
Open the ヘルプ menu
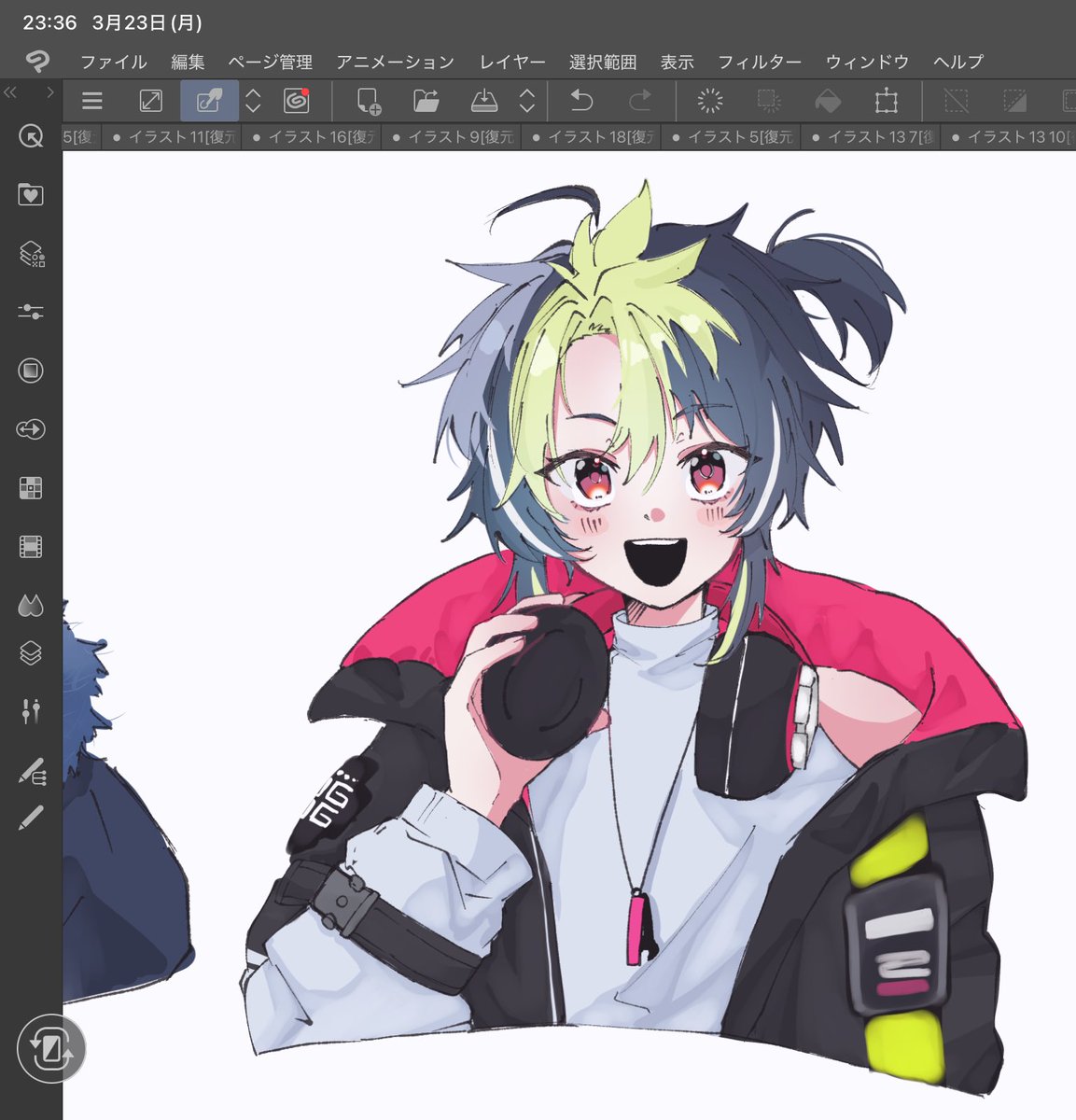[958, 63]
